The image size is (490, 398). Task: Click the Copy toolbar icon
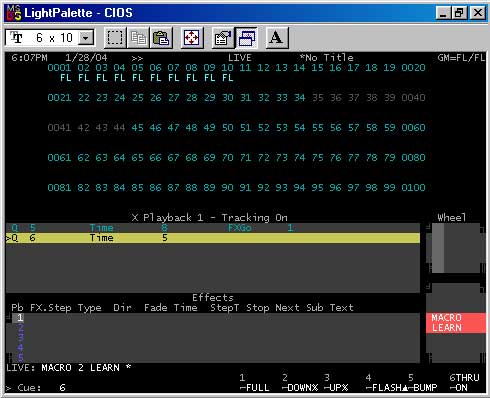138,38
